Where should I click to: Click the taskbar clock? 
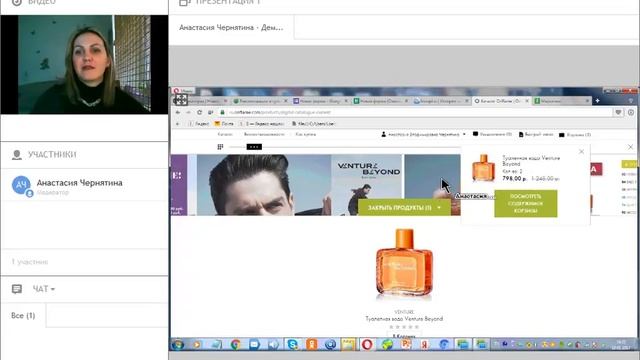pyautogui.click(x=621, y=345)
